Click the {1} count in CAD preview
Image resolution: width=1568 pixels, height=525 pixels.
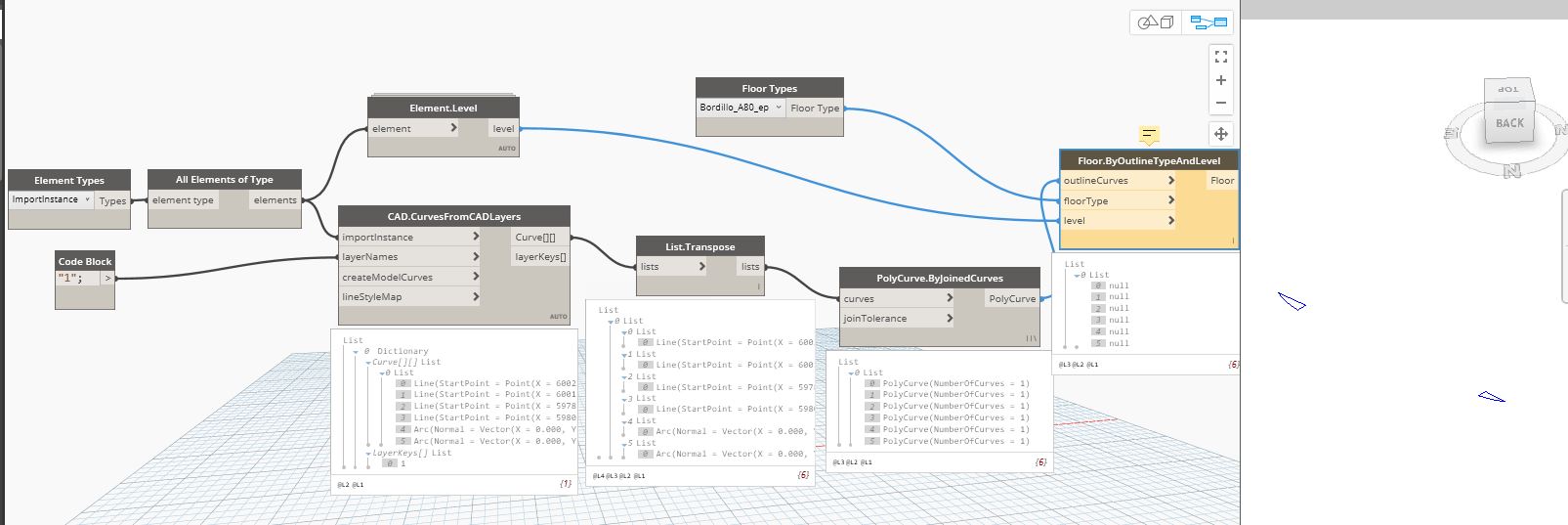[566, 484]
